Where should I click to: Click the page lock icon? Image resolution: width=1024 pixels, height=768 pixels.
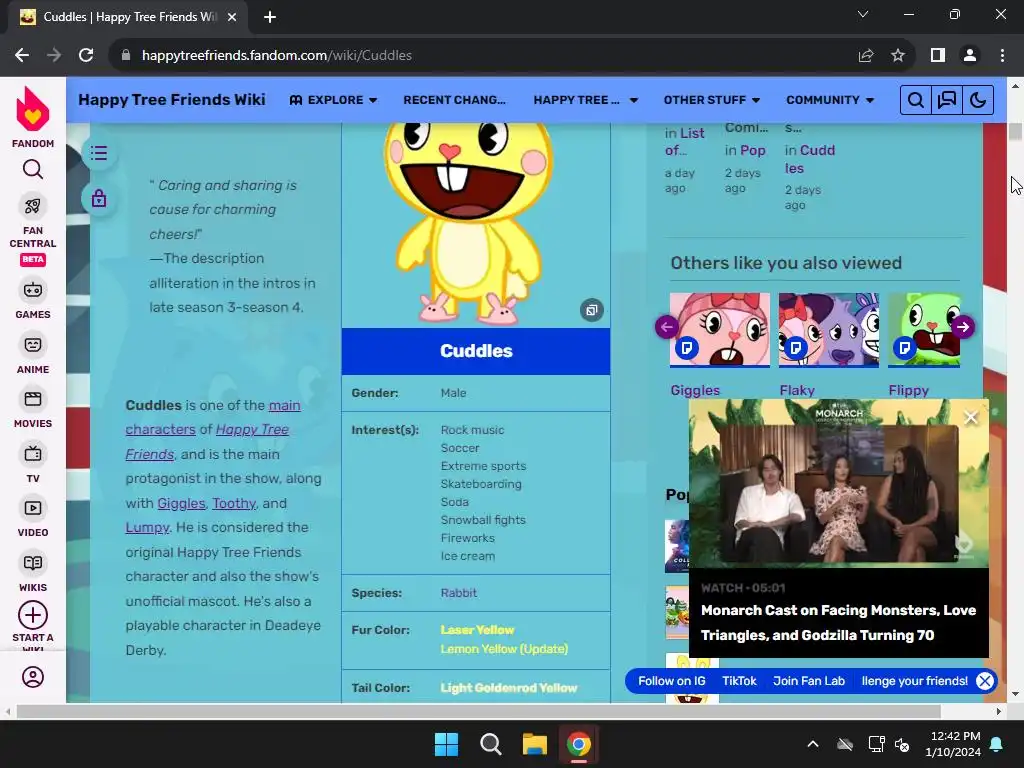tap(99, 198)
